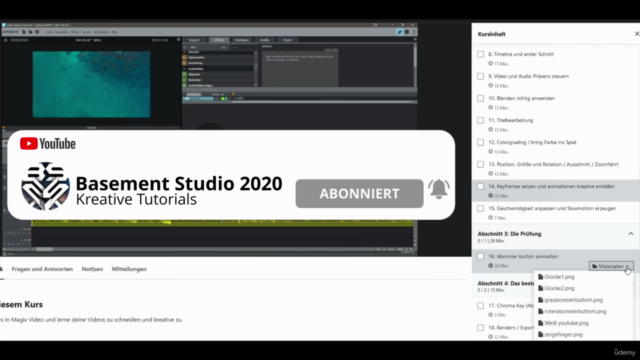This screenshot has width=640, height=360.
Task: Click the save icon in Magix toolbar
Action: coord(37,32)
